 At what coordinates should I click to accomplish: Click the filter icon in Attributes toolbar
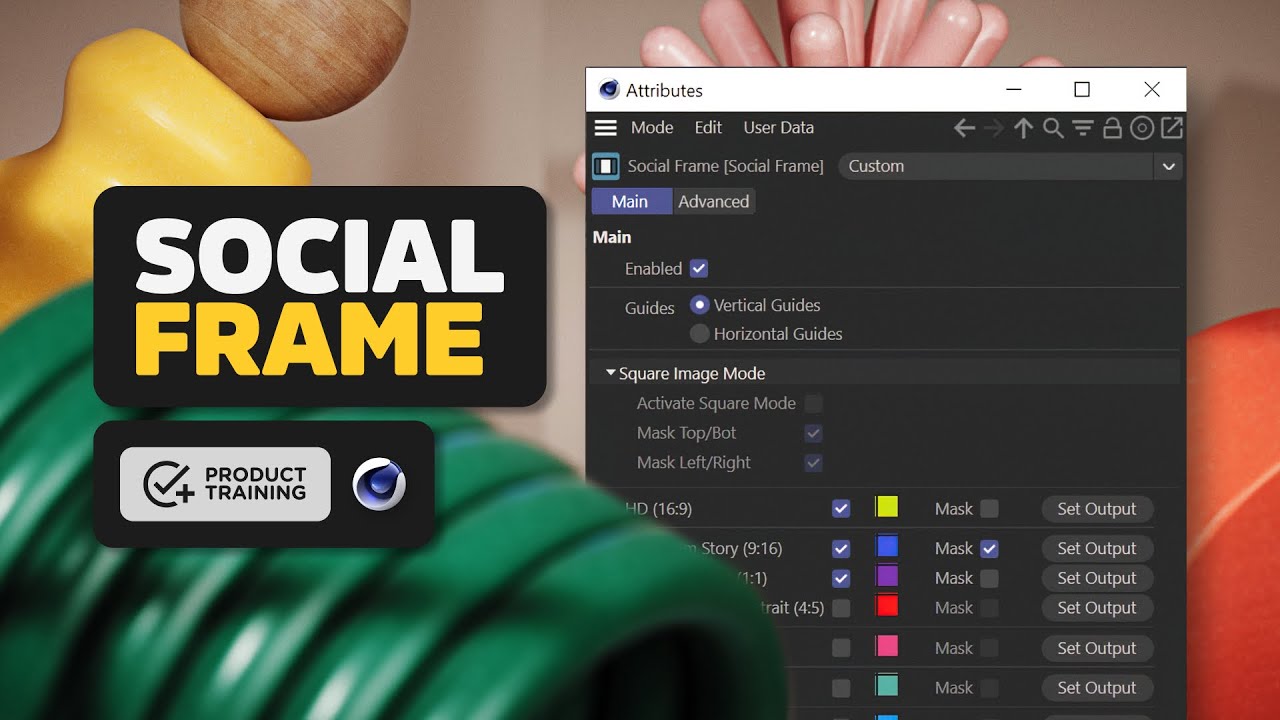(x=1082, y=128)
